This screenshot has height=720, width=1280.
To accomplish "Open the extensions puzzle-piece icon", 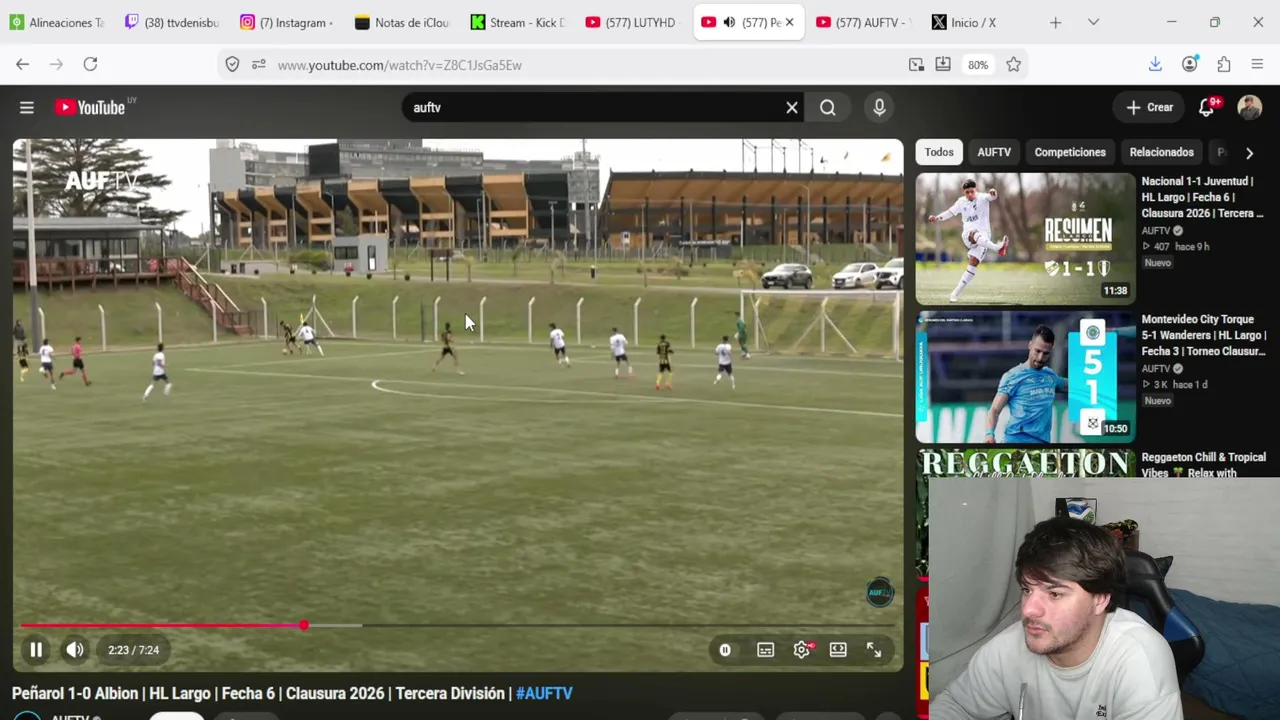I will pos(1223,64).
